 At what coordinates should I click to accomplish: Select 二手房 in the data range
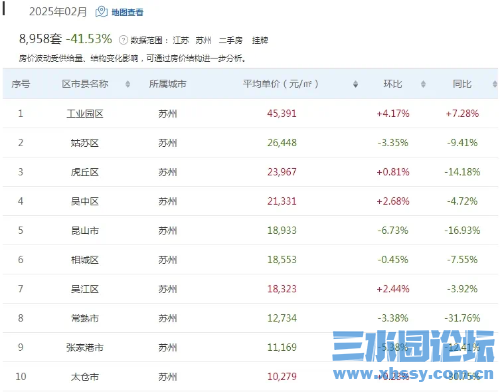[x=231, y=40]
